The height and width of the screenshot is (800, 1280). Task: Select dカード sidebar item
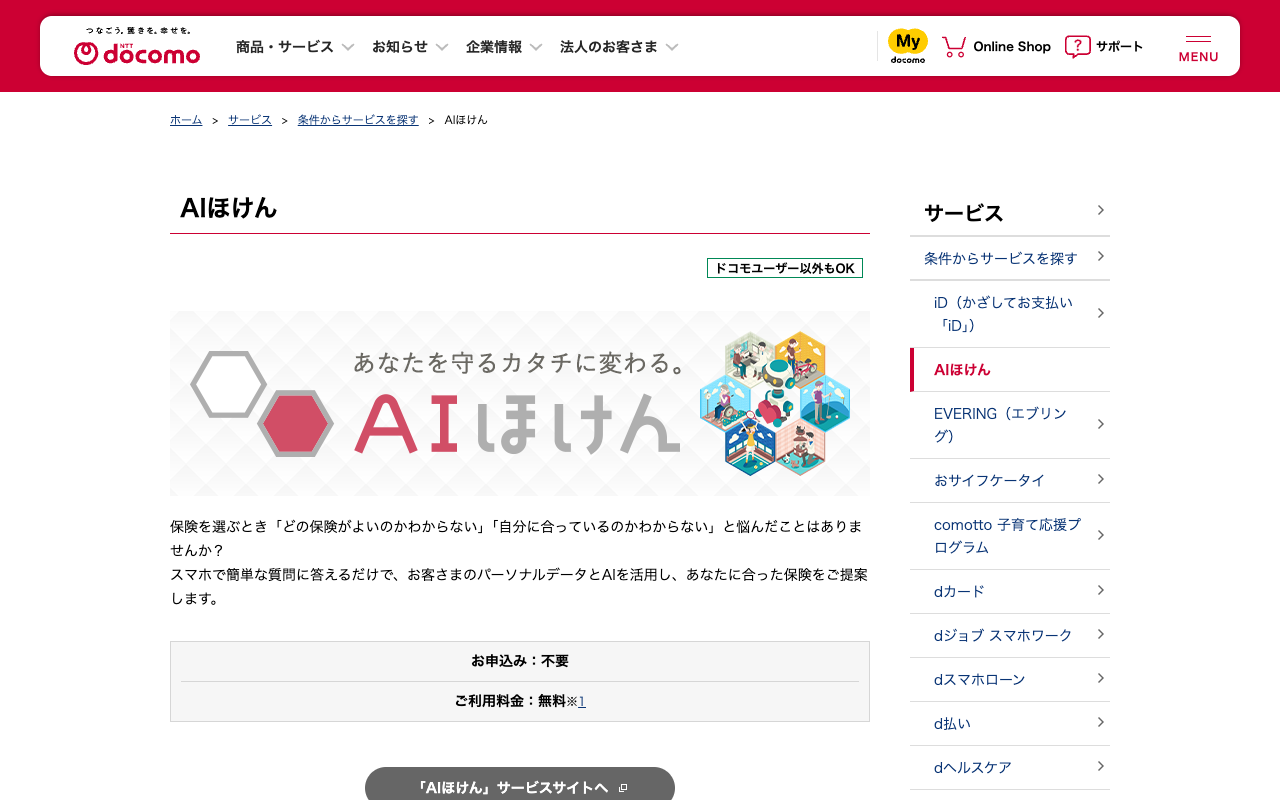(1010, 592)
